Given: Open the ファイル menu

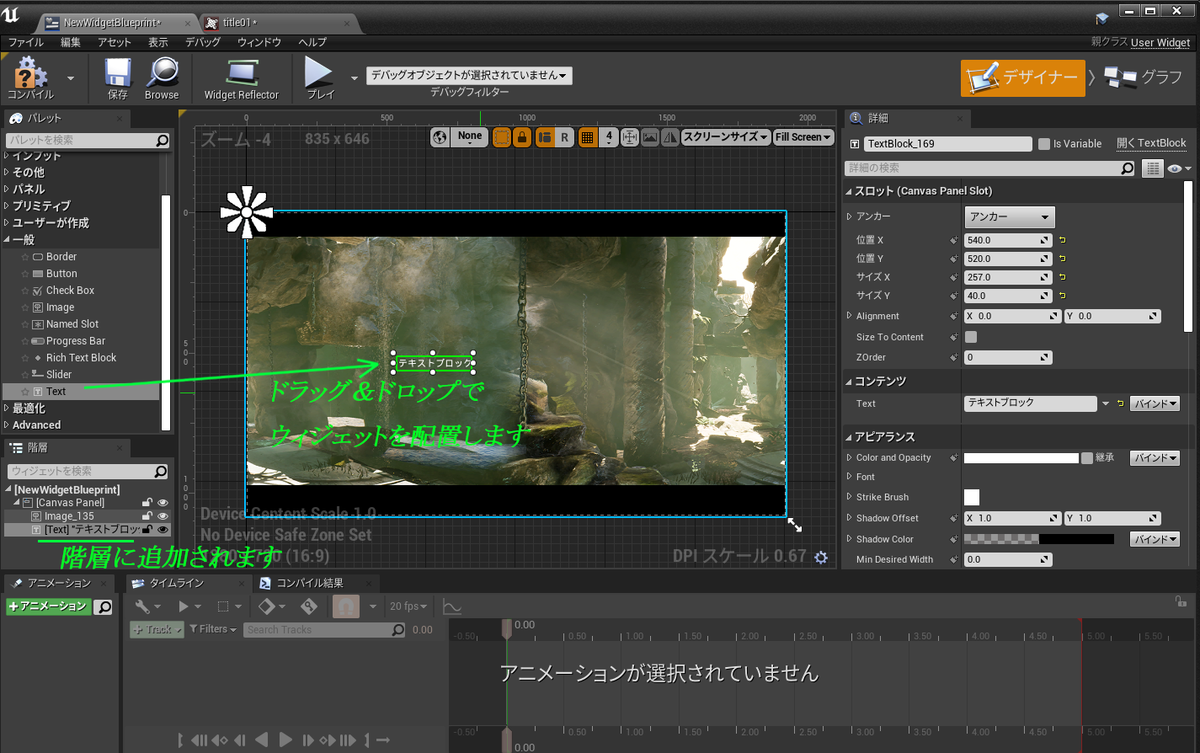Looking at the screenshot, I should pyautogui.click(x=25, y=43).
